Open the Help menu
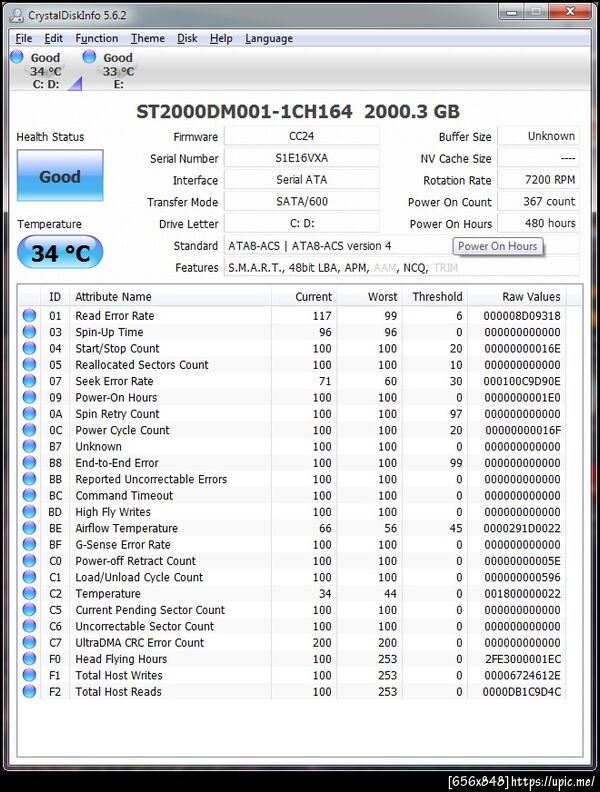This screenshot has width=600, height=792. coord(221,38)
